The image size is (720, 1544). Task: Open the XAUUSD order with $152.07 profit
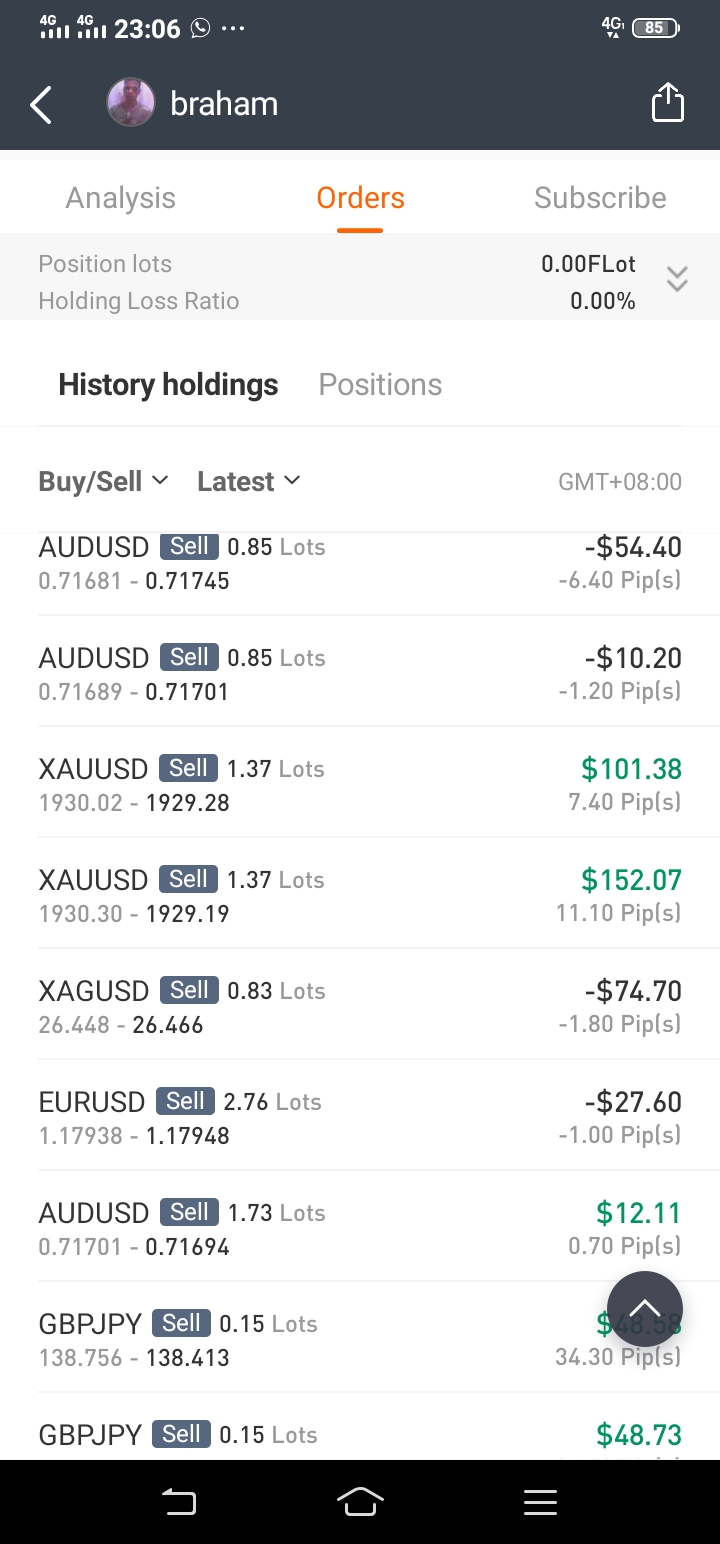pos(360,894)
